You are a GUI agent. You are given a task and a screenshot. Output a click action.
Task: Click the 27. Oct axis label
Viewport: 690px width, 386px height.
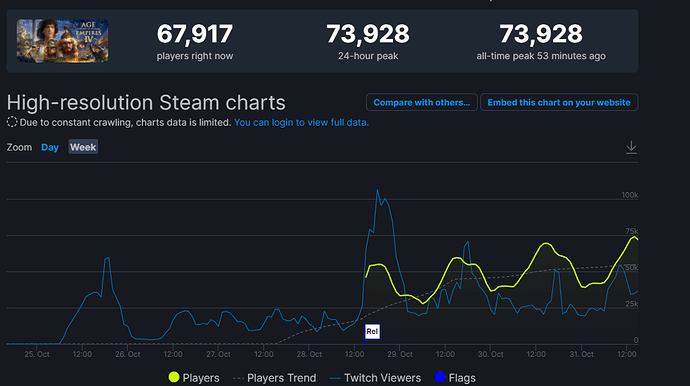(218, 354)
